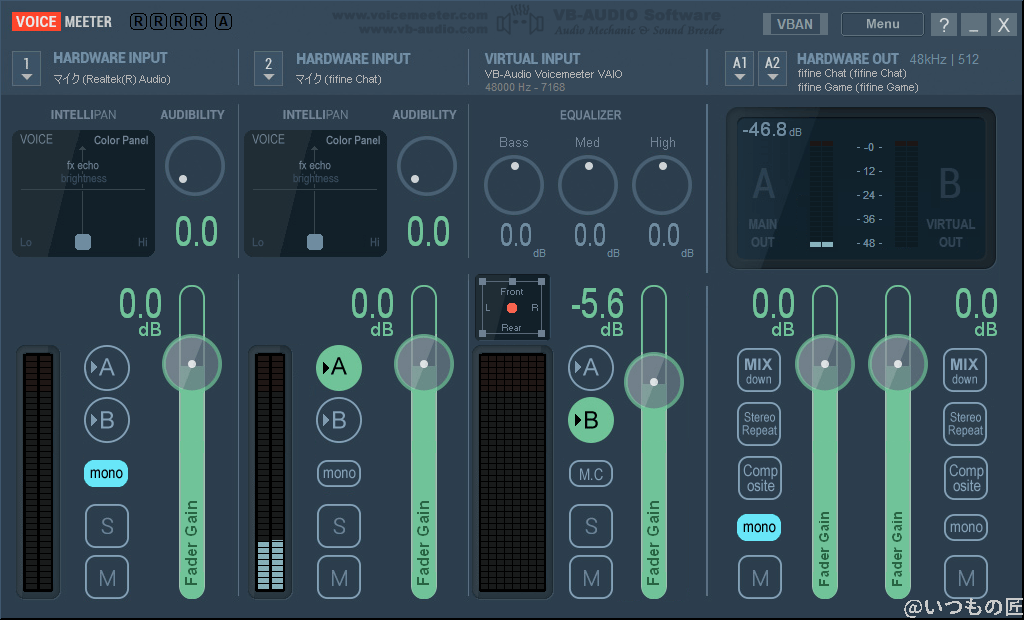Open the Hardware Input 1 device selector

coord(25,68)
